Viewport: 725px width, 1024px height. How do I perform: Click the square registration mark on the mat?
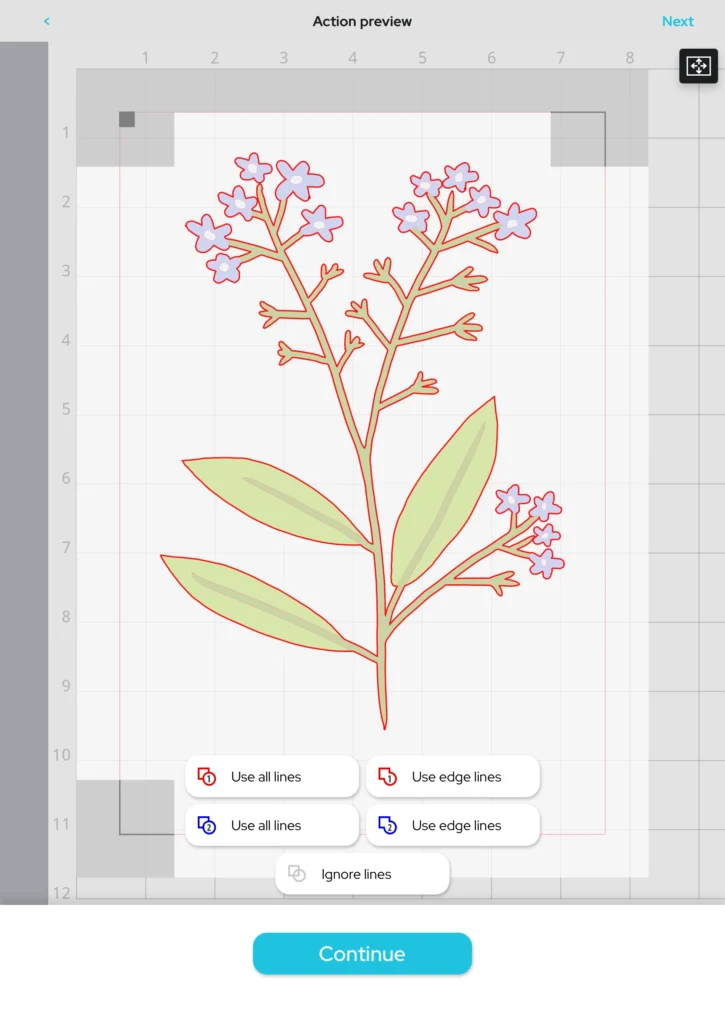coord(127,120)
